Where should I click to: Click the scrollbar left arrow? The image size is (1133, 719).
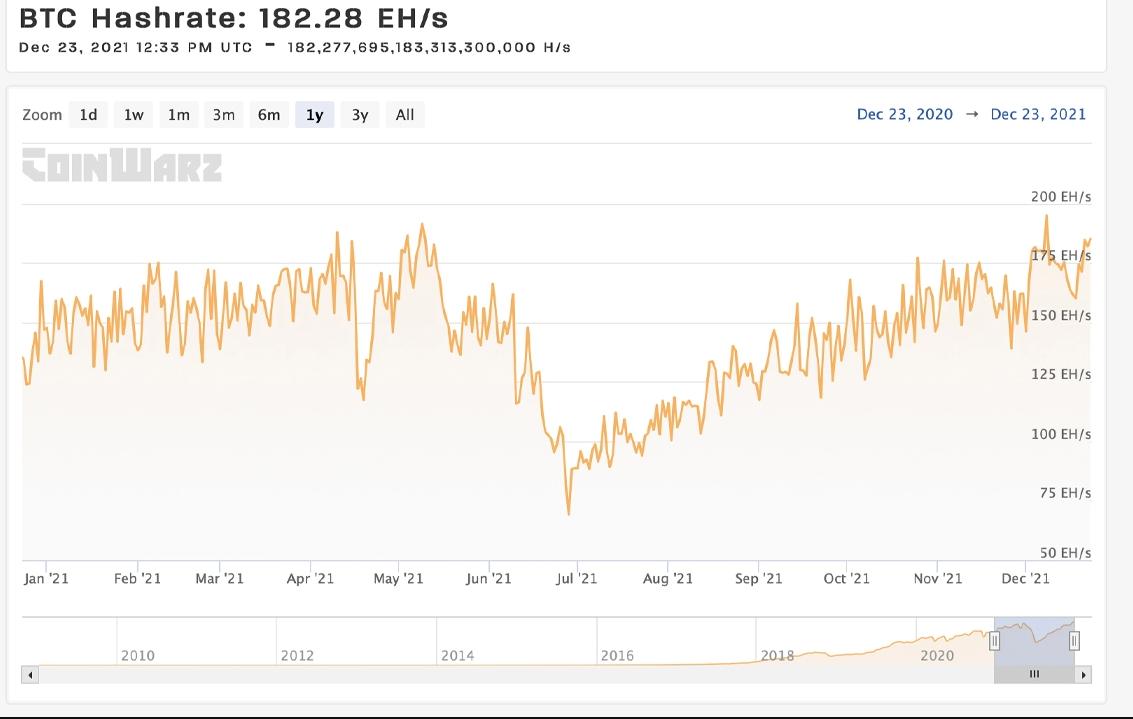(x=30, y=675)
